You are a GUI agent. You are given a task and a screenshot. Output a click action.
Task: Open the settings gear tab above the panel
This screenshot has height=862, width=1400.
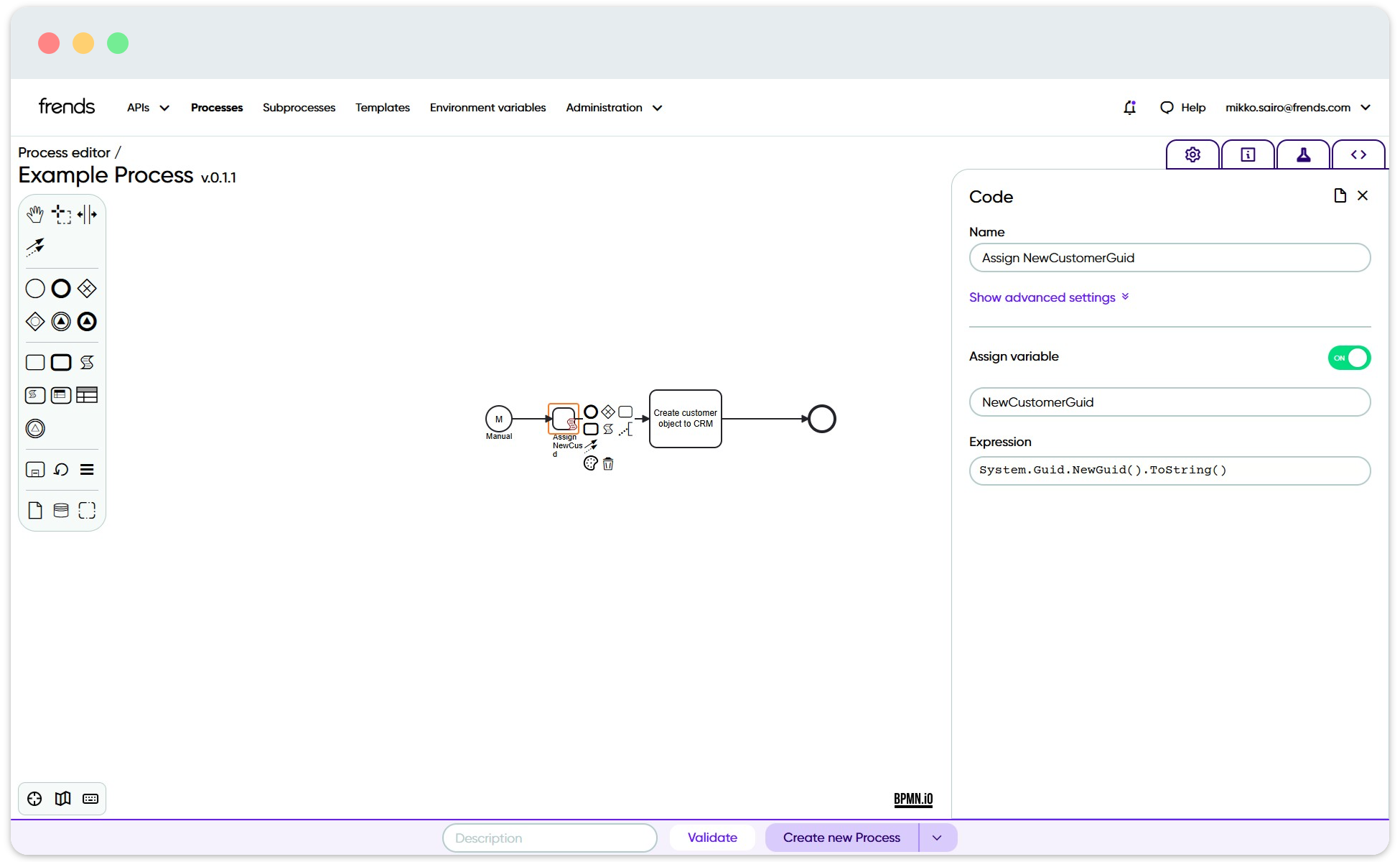pyautogui.click(x=1192, y=154)
